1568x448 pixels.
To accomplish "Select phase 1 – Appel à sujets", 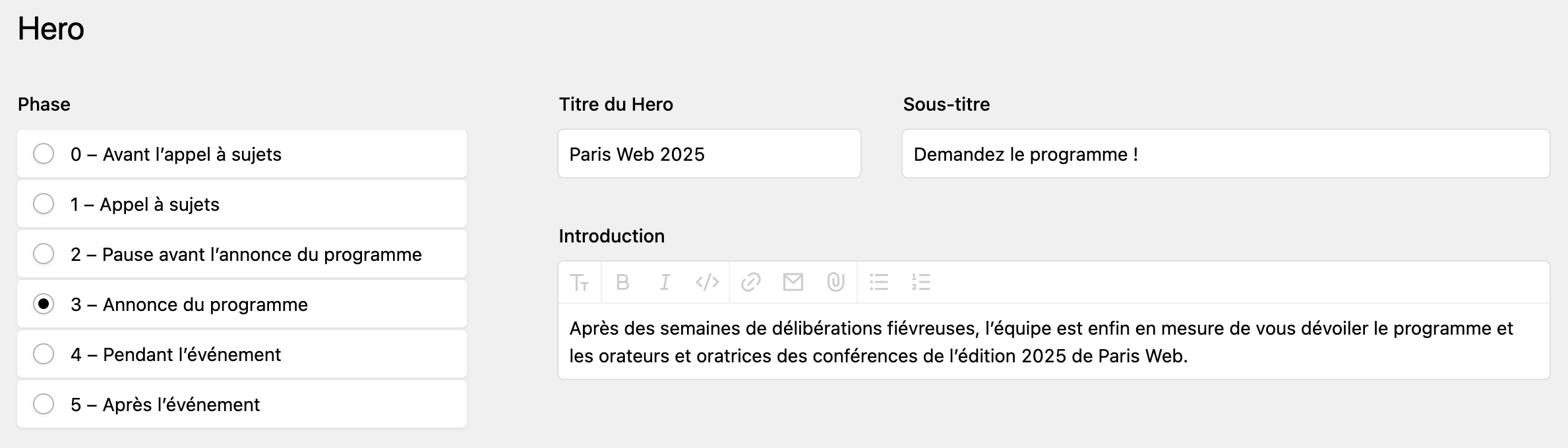I will click(x=44, y=204).
